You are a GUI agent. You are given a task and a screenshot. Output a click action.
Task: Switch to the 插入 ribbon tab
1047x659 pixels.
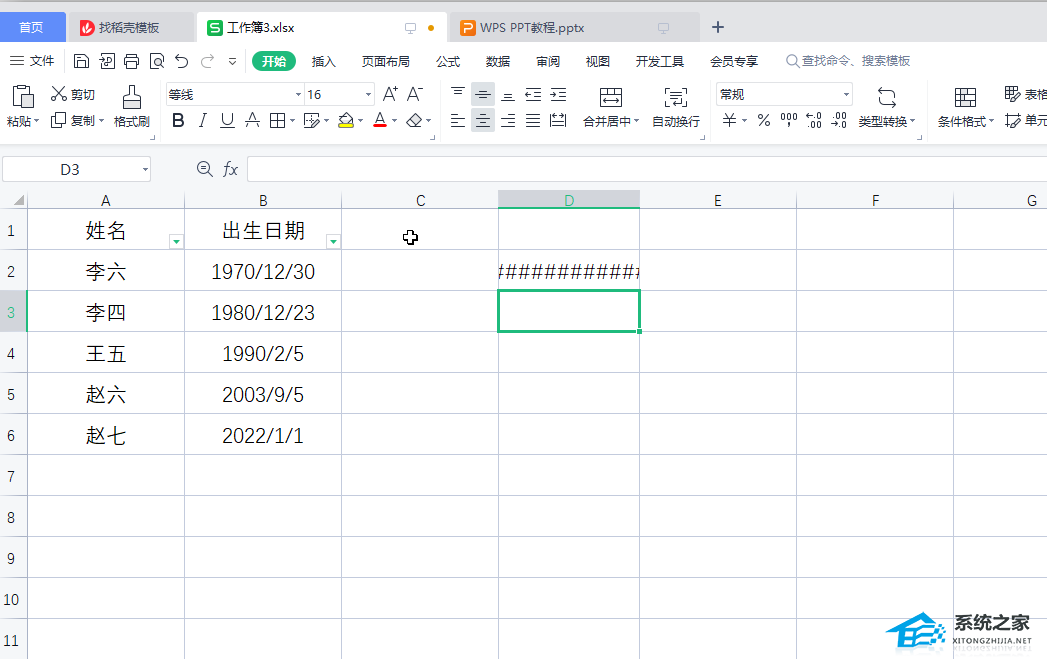324,61
